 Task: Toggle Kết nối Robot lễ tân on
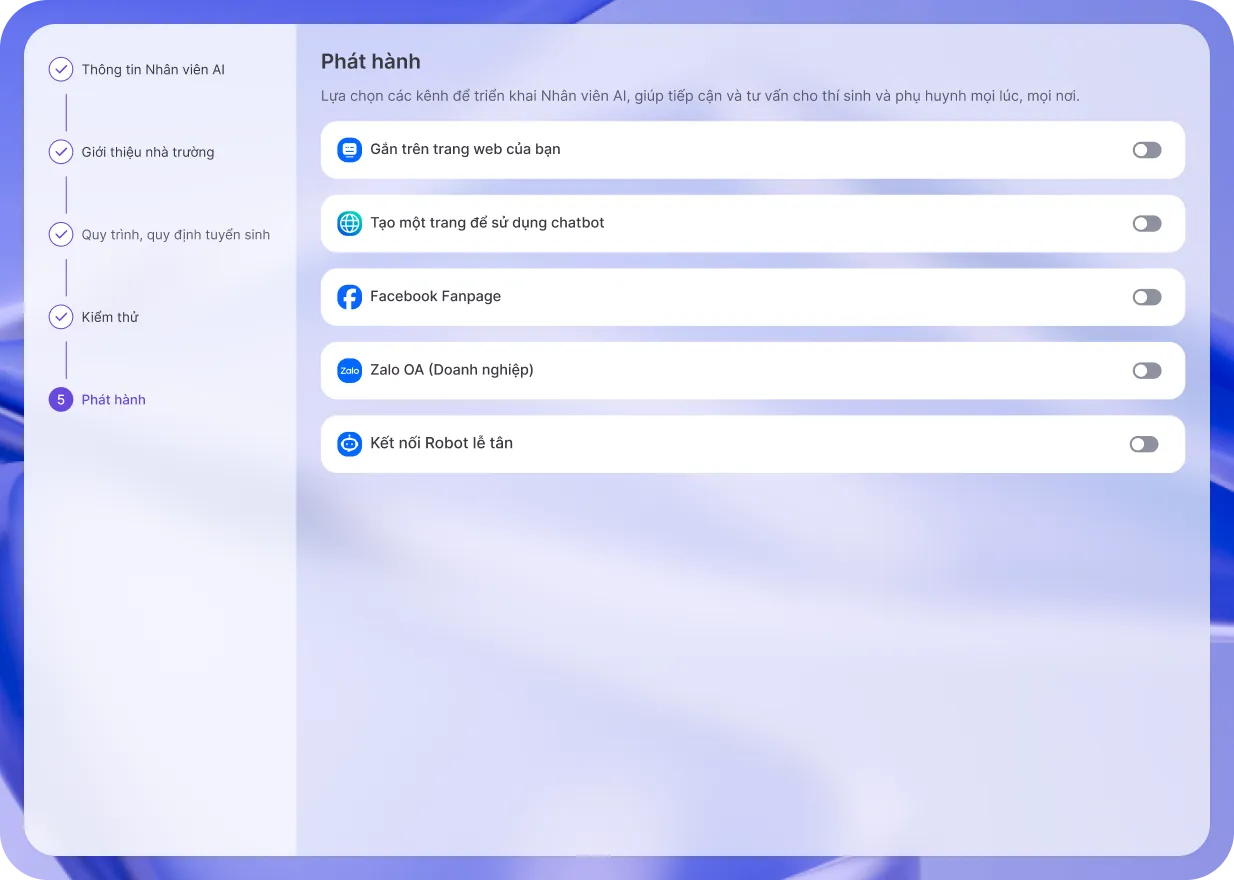pyautogui.click(x=1143, y=444)
